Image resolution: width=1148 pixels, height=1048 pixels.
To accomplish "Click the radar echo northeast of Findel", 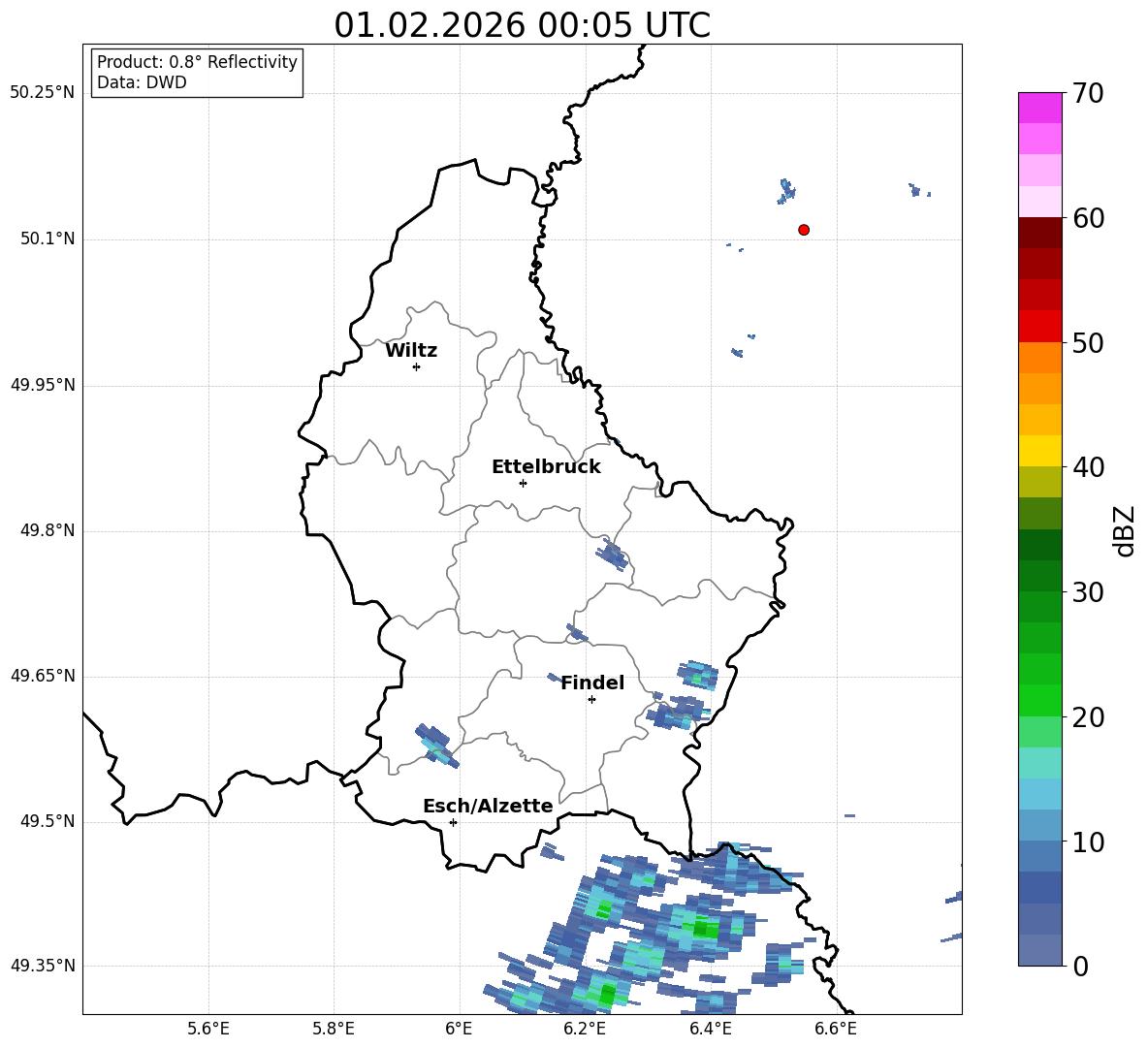I will click(x=698, y=675).
